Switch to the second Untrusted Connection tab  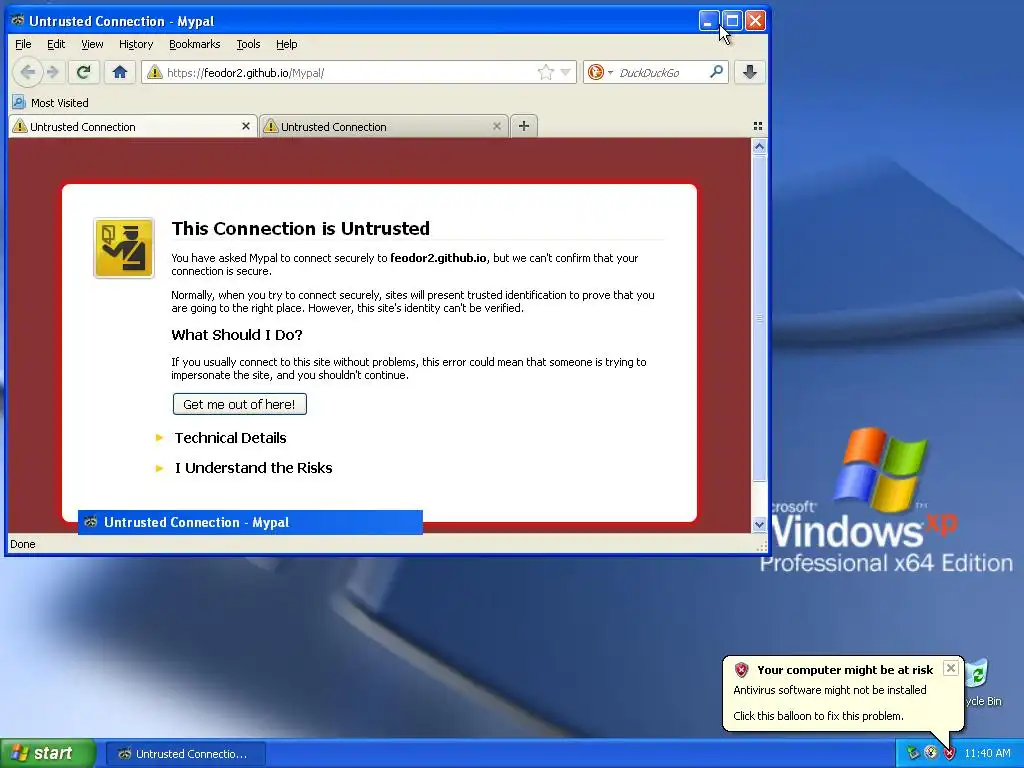(x=383, y=127)
